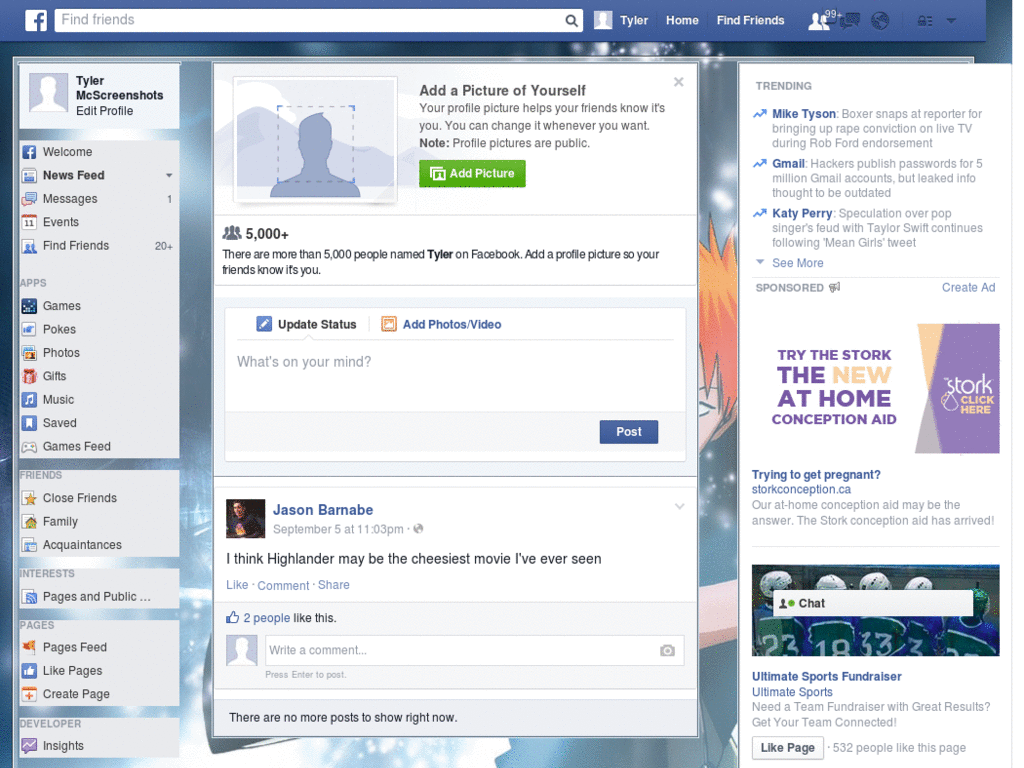The image size is (1024, 768).
Task: Open Close Friends star icon
Action: click(x=29, y=498)
